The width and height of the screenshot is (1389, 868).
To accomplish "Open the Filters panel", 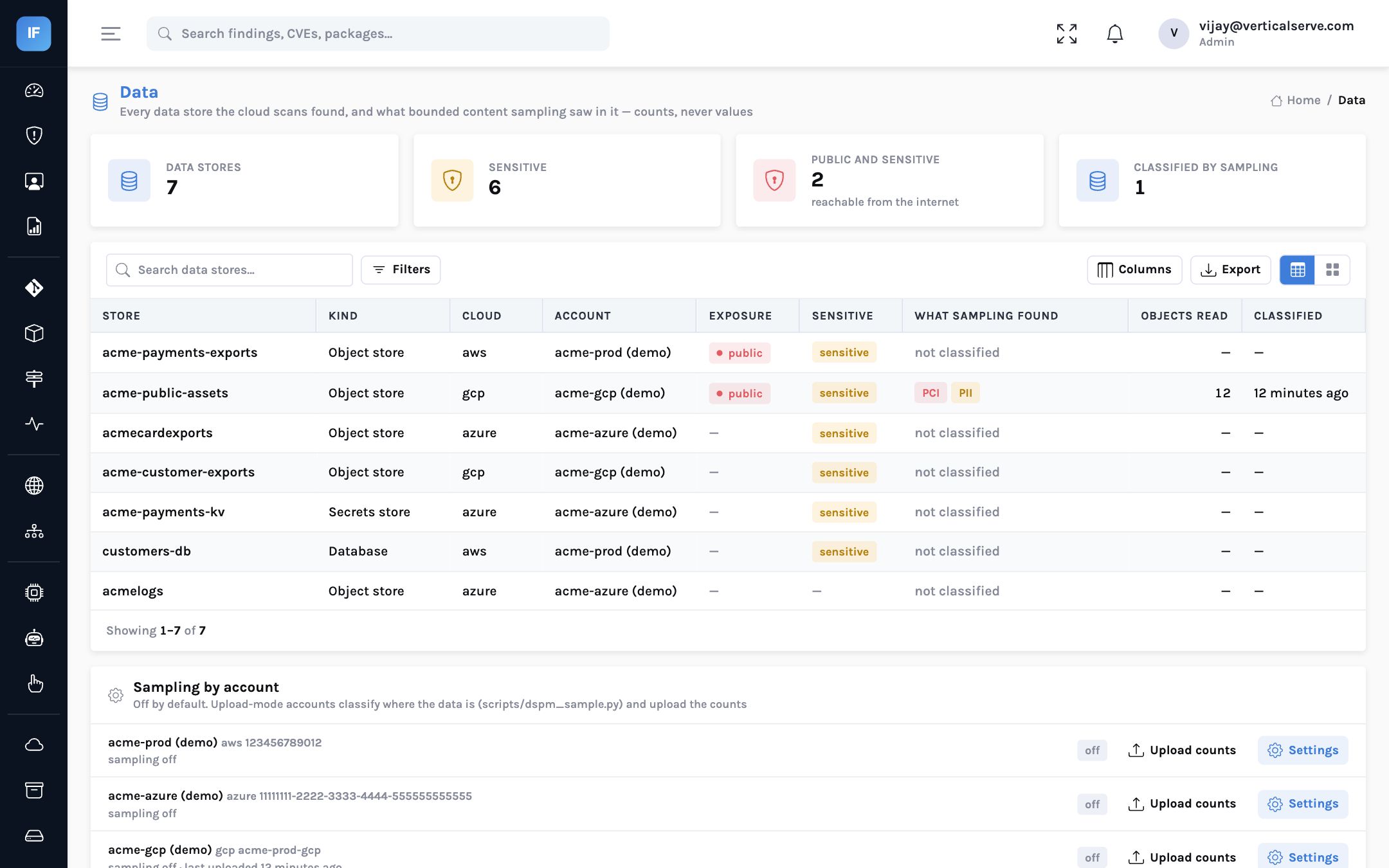I will [401, 270].
